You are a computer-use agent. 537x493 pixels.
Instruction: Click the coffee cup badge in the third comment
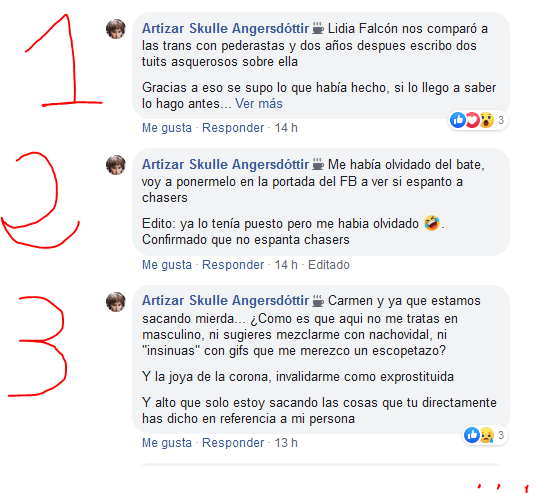click(318, 301)
